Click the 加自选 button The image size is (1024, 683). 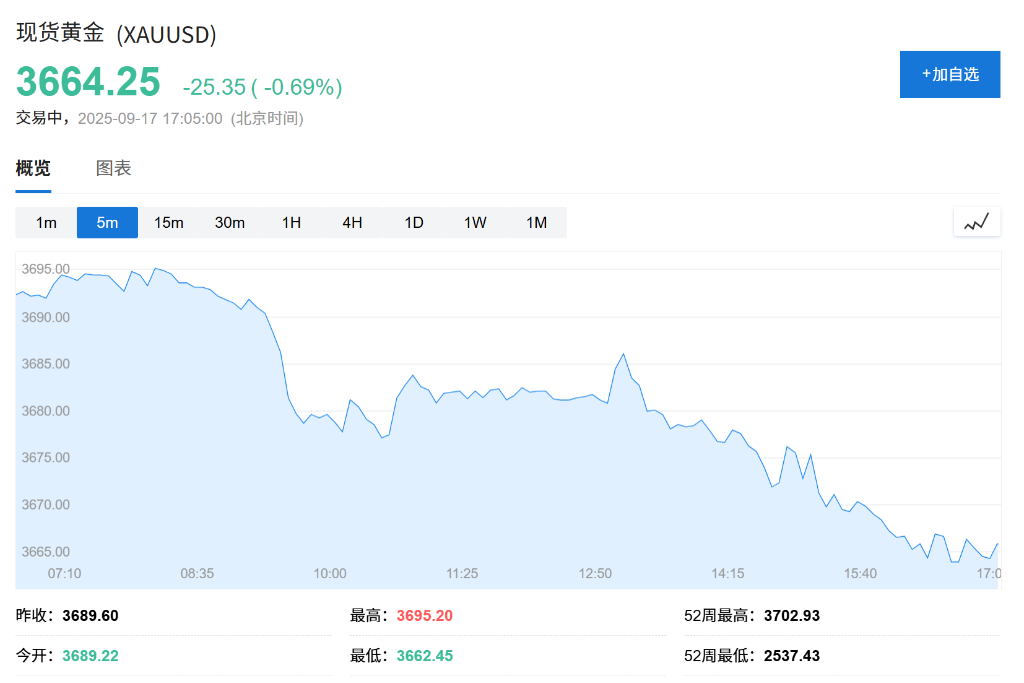(x=949, y=74)
